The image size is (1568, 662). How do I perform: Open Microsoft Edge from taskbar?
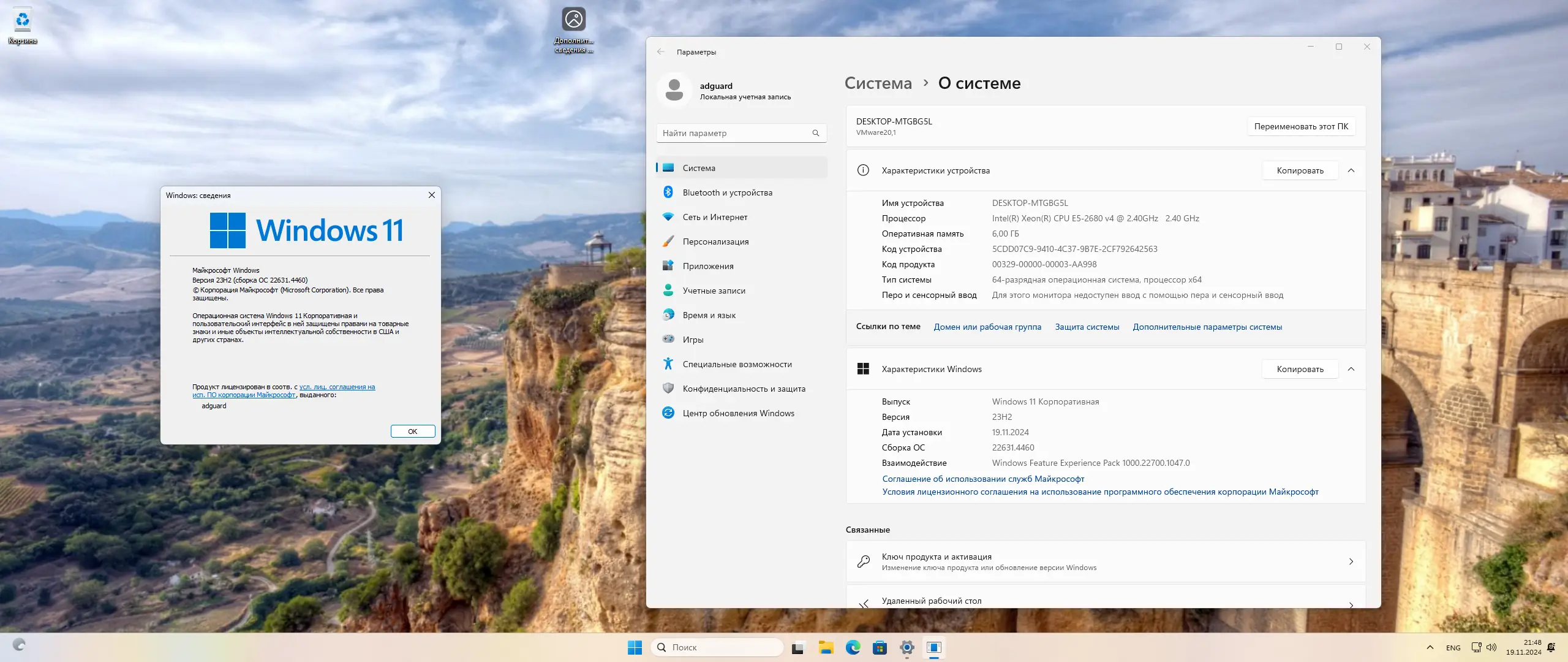click(x=853, y=647)
